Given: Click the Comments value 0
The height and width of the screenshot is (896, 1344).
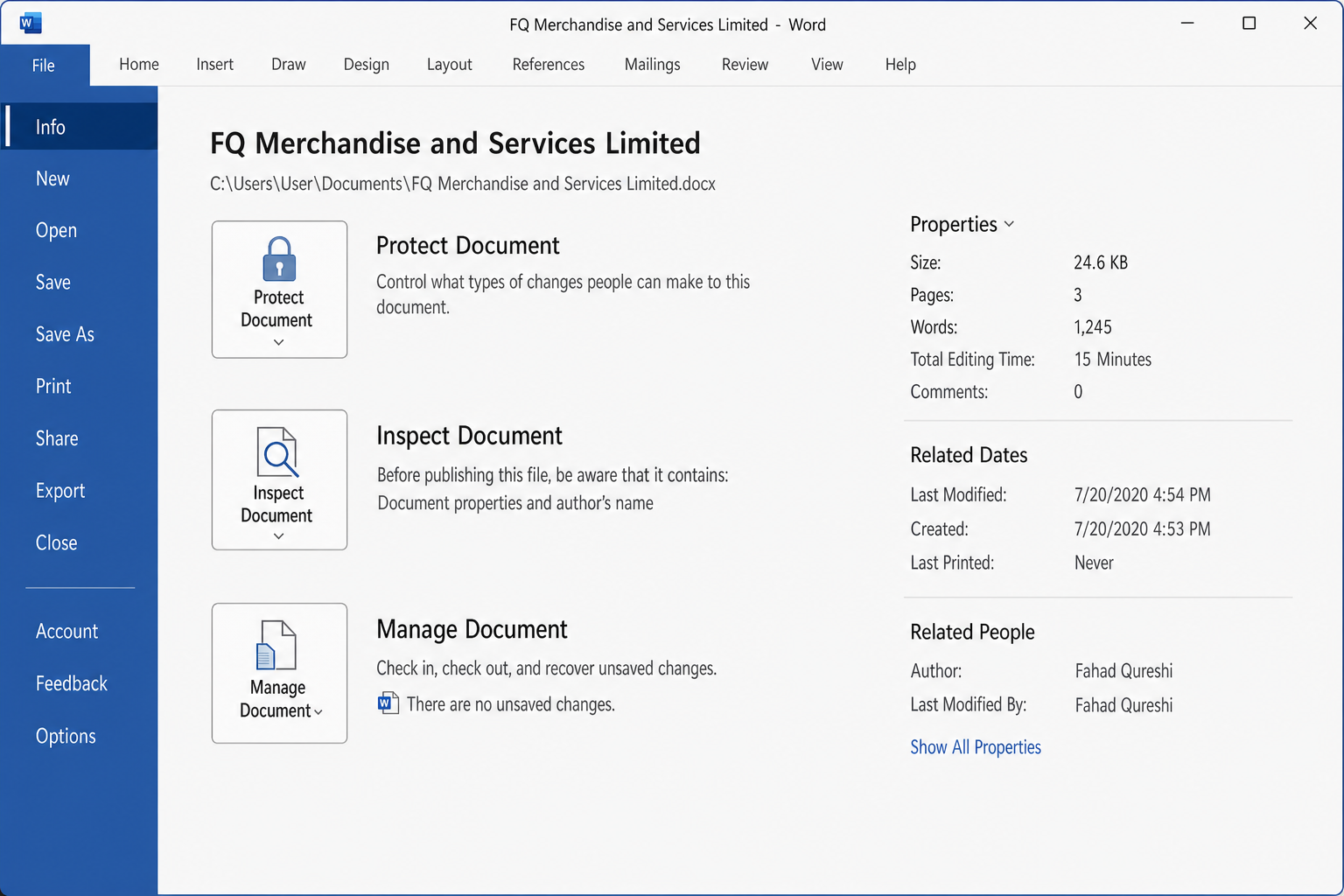Looking at the screenshot, I should [1078, 392].
